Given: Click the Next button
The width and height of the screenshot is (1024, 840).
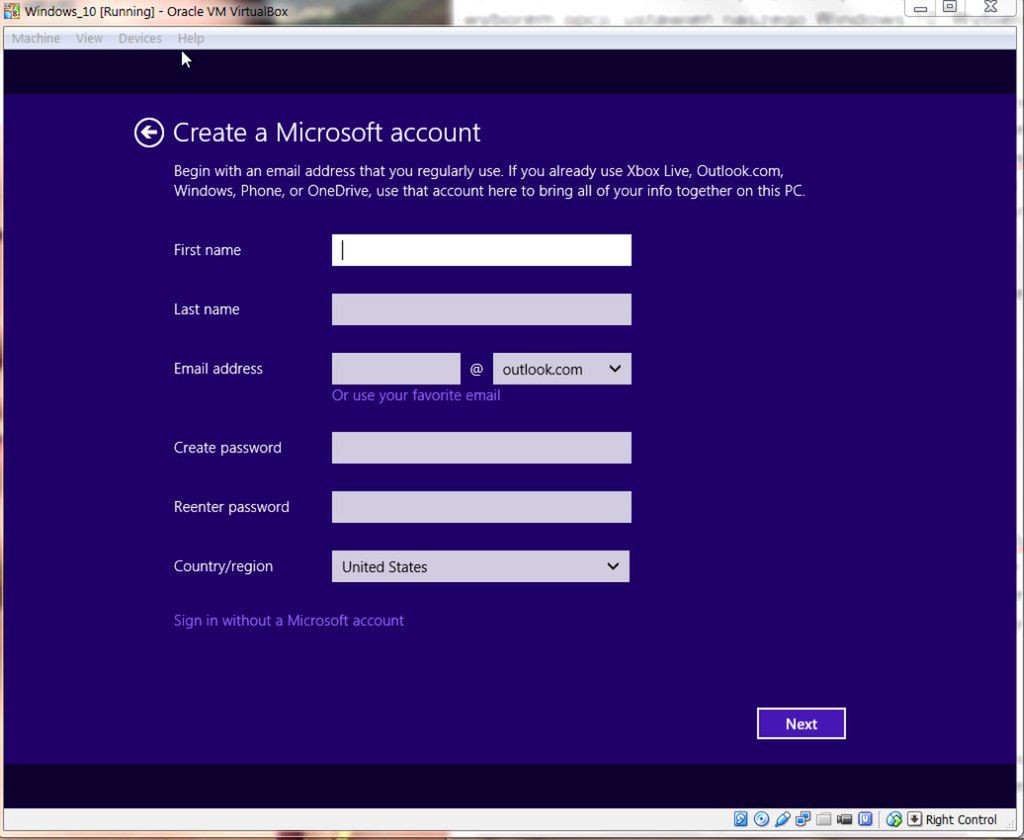Looking at the screenshot, I should click(801, 724).
